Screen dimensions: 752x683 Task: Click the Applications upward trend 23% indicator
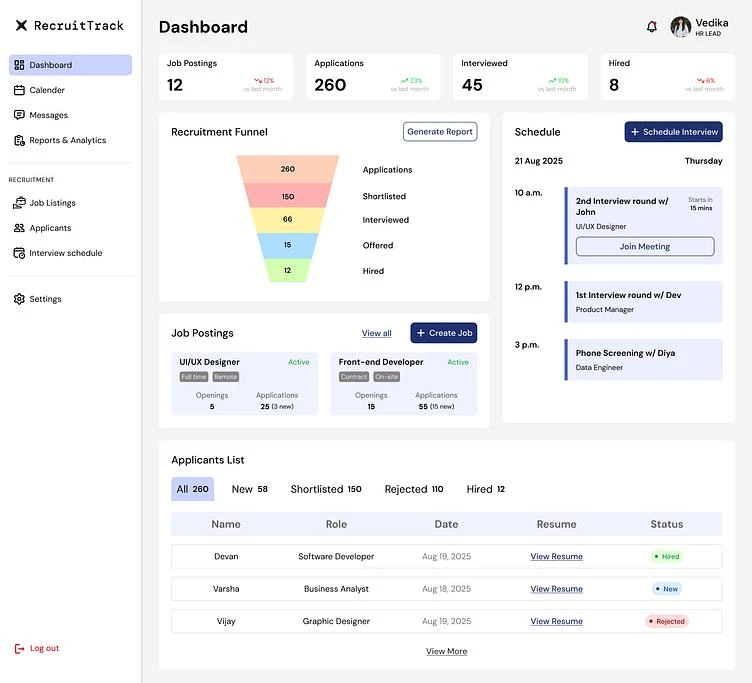(411, 81)
